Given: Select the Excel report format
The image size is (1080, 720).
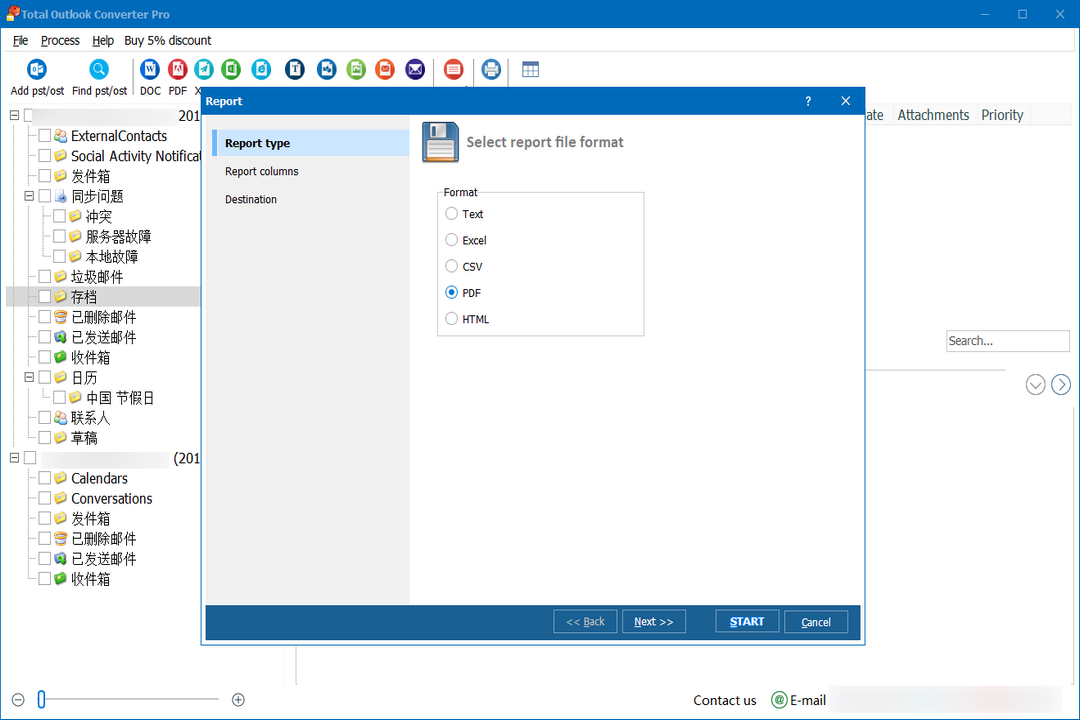Looking at the screenshot, I should [x=451, y=240].
